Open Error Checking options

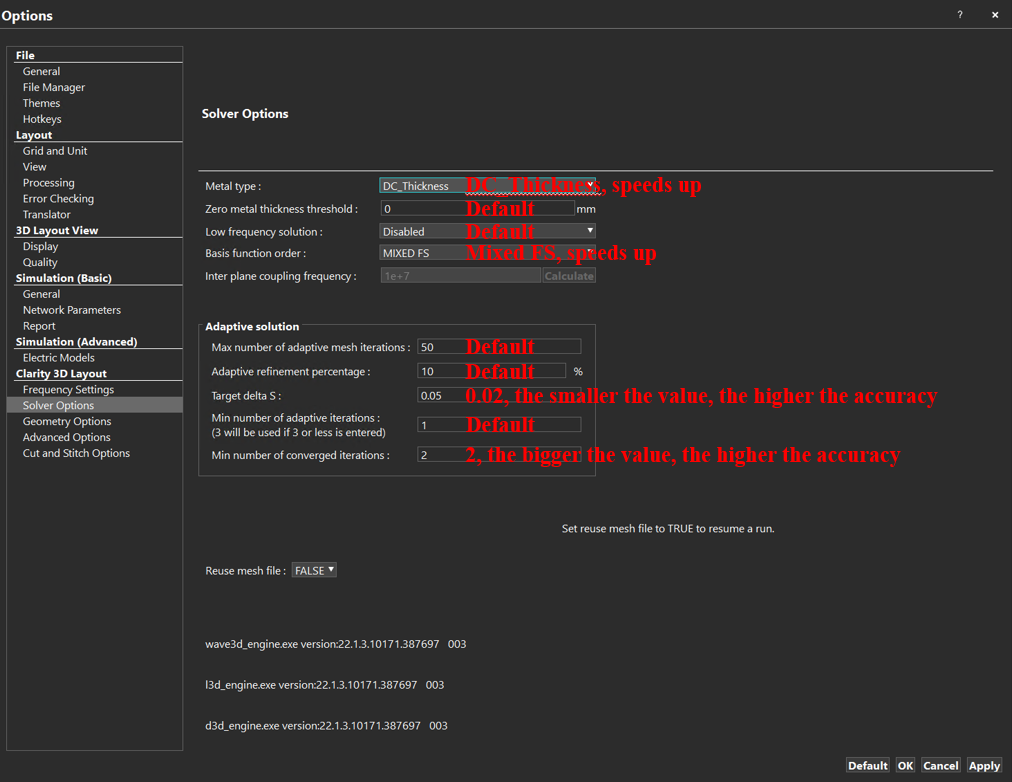click(58, 199)
